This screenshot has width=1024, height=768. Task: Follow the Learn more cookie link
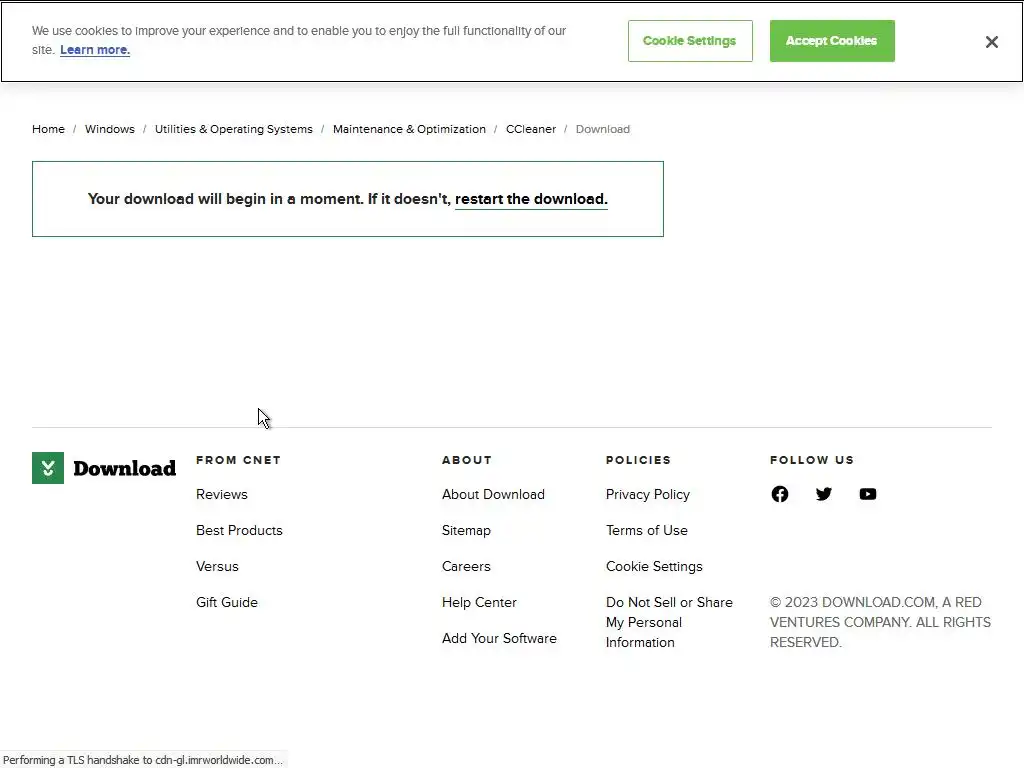pyautogui.click(x=95, y=50)
